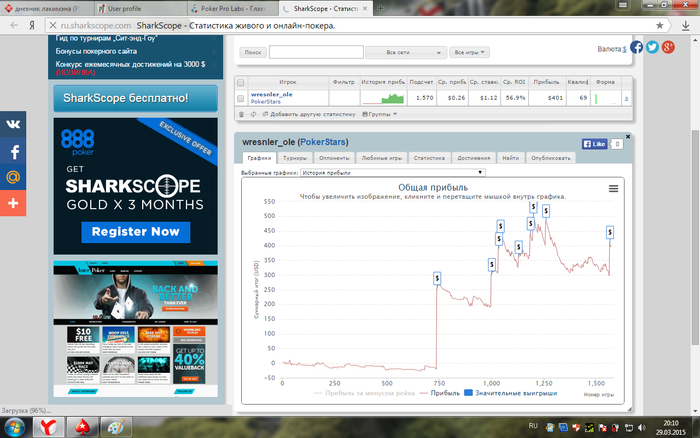Click 'Добавить другую статистику' link
700x438 pixels.
click(x=309, y=114)
